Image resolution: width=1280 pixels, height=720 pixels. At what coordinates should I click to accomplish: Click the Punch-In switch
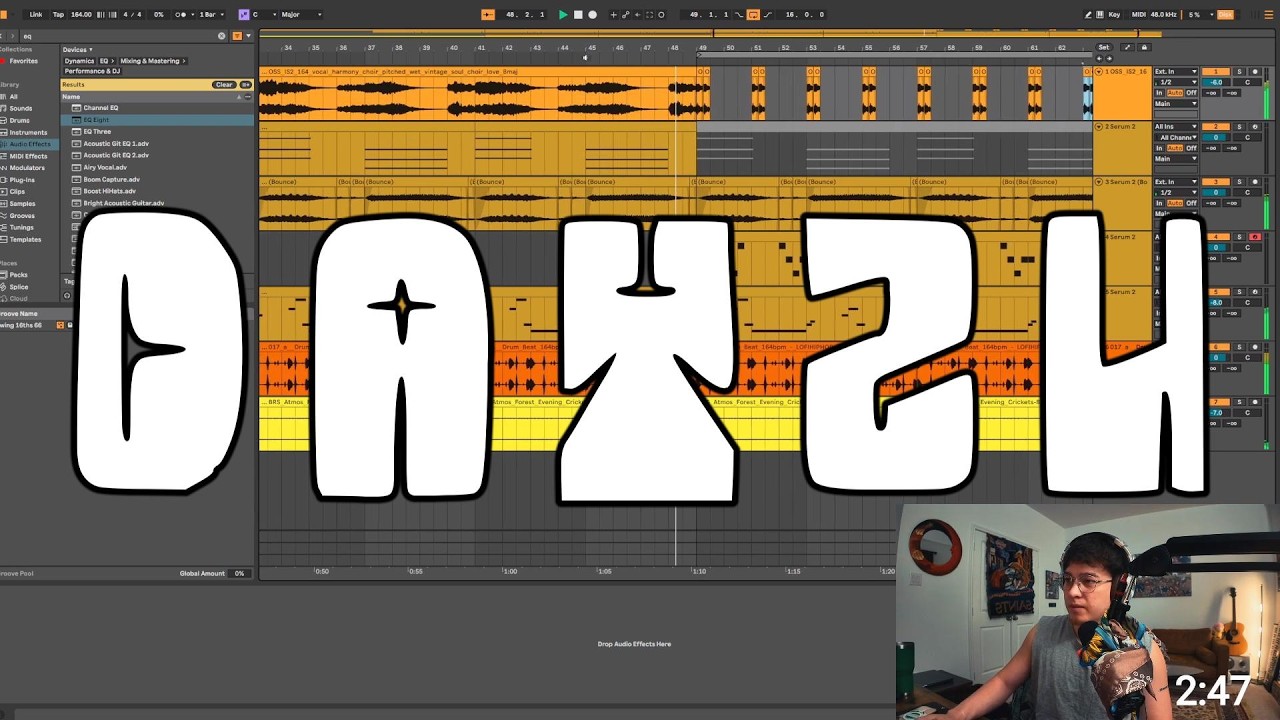coord(740,15)
